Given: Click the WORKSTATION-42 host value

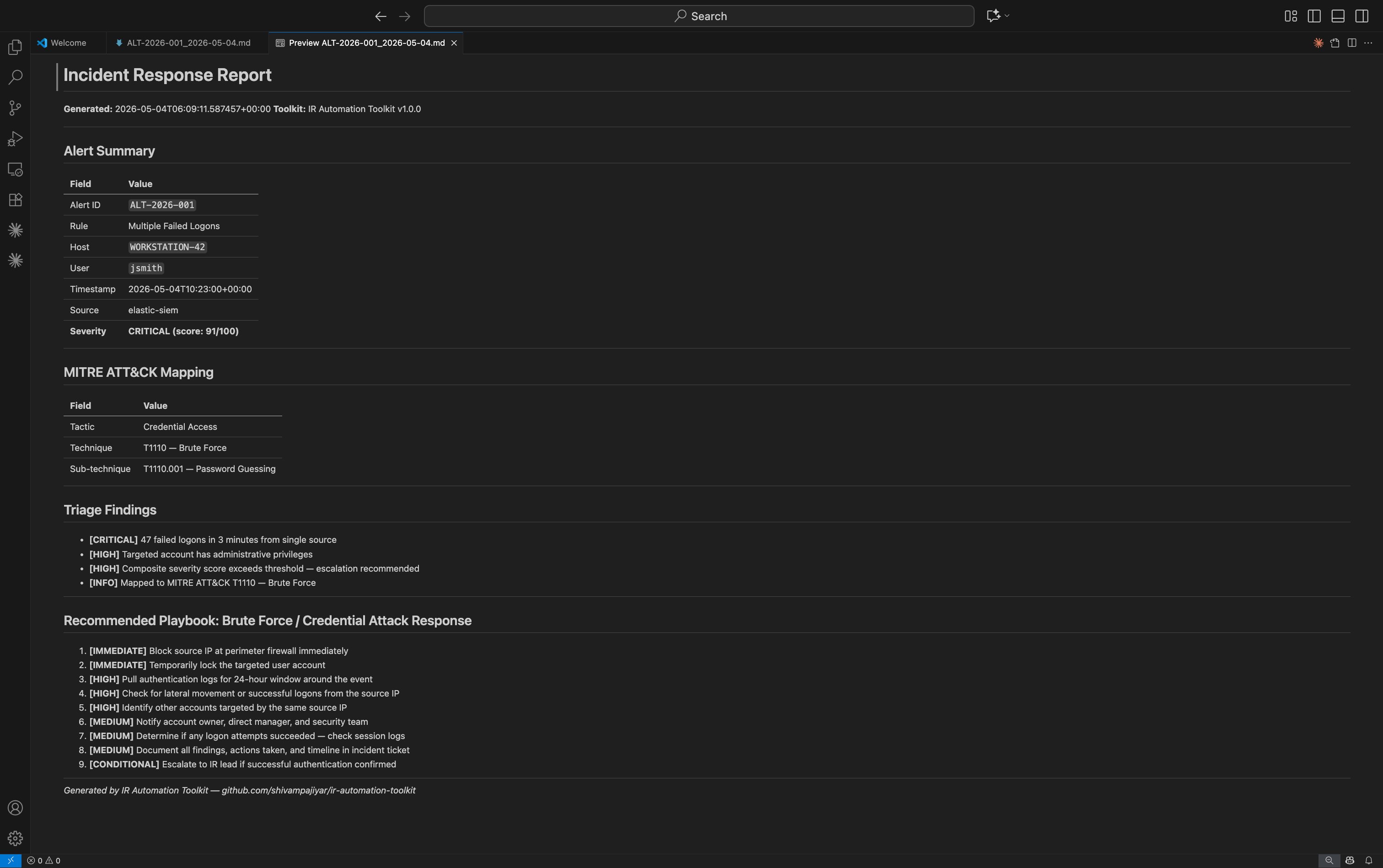Looking at the screenshot, I should tap(167, 247).
